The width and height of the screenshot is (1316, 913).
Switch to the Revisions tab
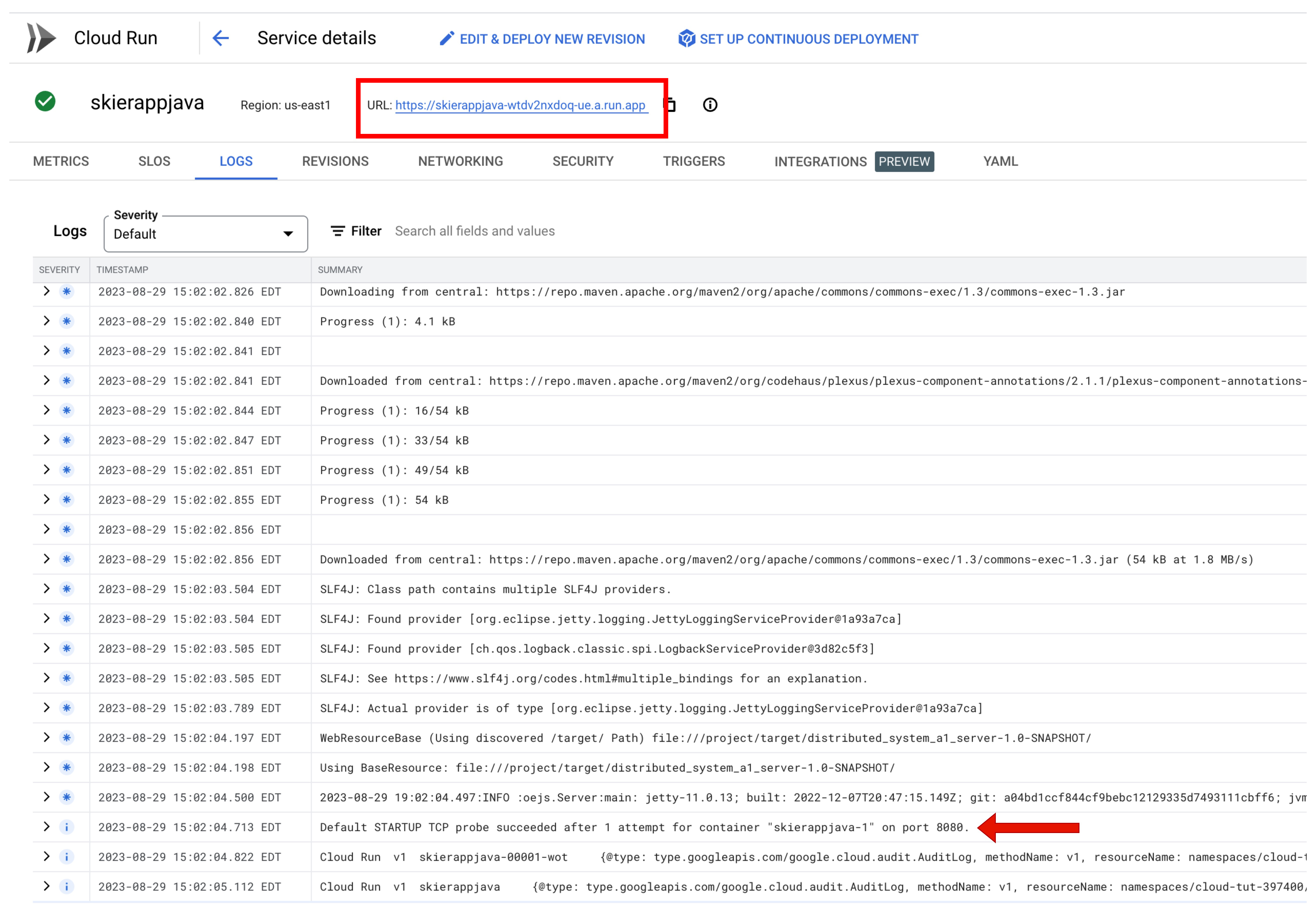[335, 161]
